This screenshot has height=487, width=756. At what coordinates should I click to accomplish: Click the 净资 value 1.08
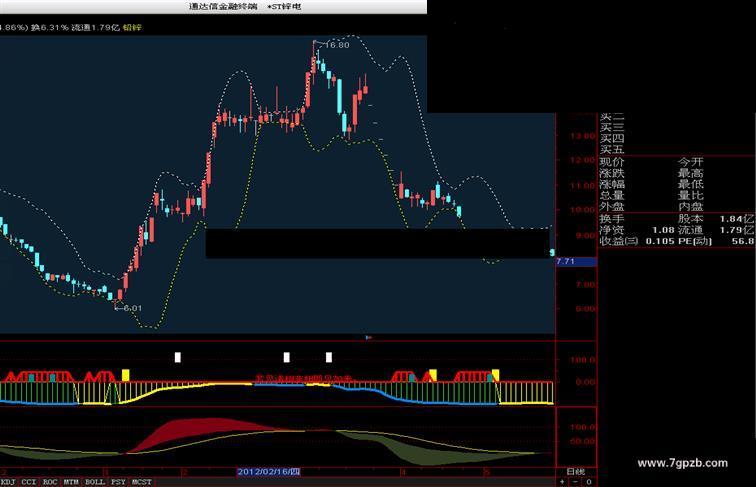click(663, 230)
